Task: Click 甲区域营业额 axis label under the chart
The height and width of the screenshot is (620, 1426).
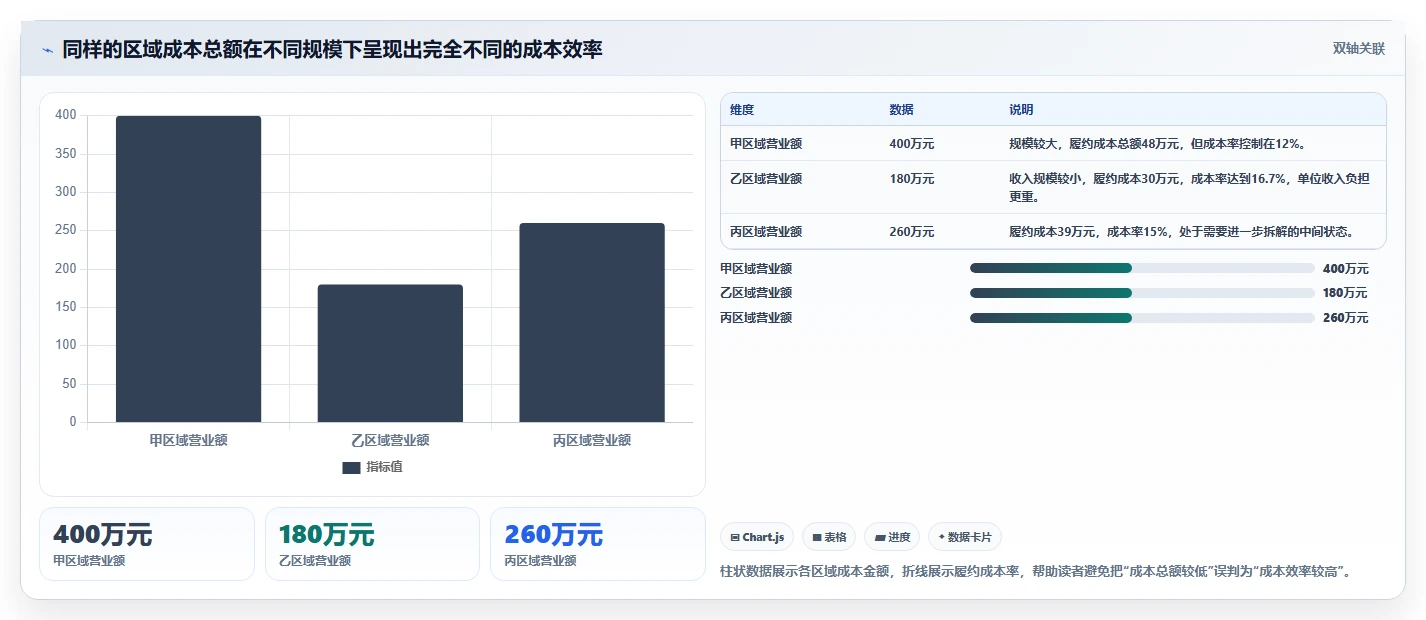Action: tap(189, 440)
